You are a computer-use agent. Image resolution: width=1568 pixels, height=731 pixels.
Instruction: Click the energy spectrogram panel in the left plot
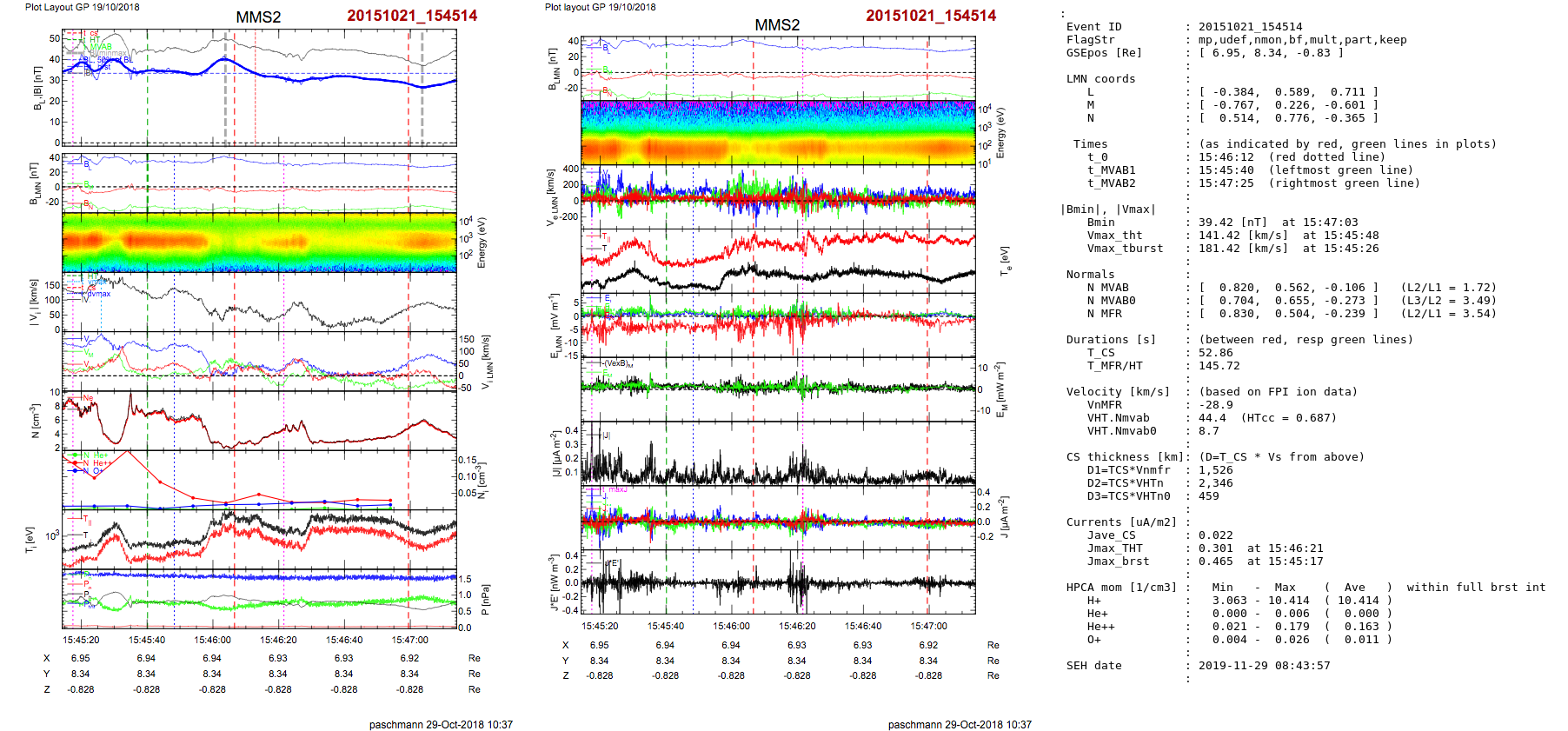point(259,243)
